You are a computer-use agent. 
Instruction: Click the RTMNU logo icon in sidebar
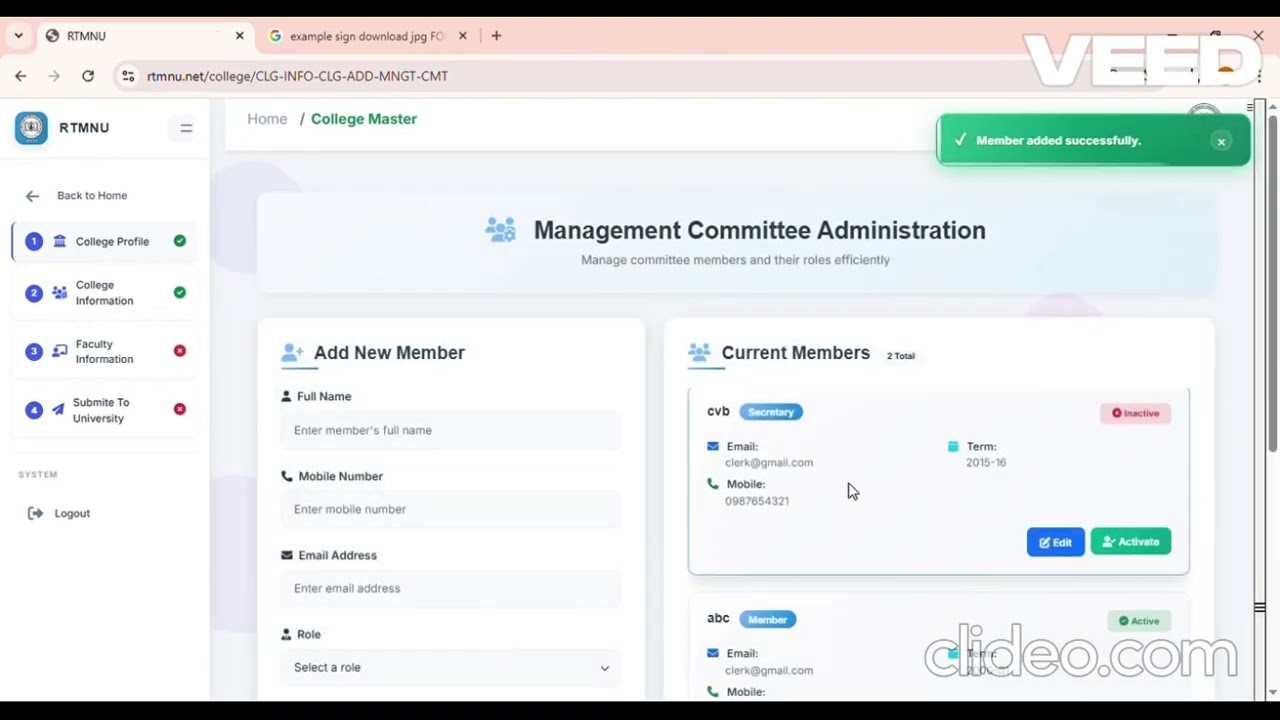click(31, 128)
